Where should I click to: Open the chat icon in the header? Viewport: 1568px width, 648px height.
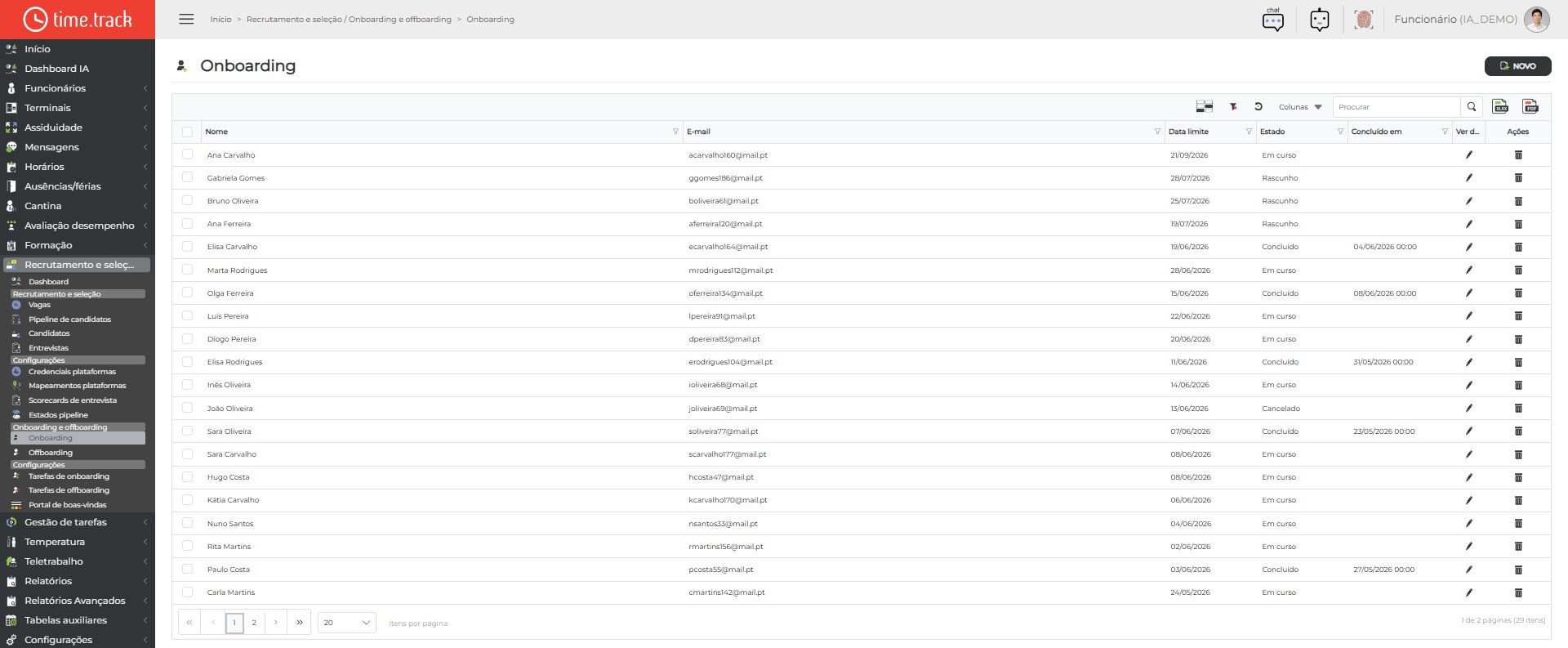[x=1273, y=19]
